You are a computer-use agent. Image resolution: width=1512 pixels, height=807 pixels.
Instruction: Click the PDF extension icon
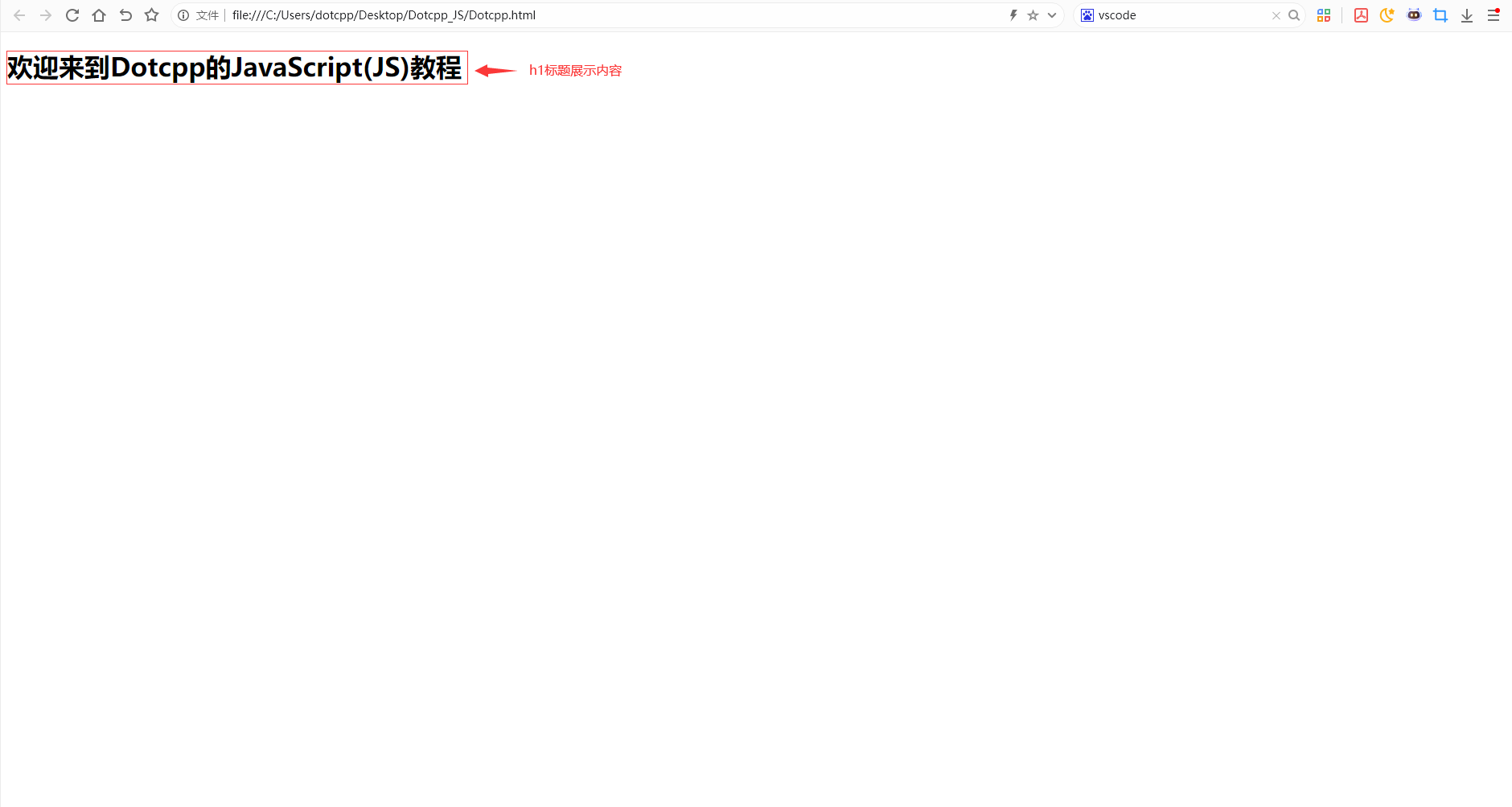pos(1361,15)
